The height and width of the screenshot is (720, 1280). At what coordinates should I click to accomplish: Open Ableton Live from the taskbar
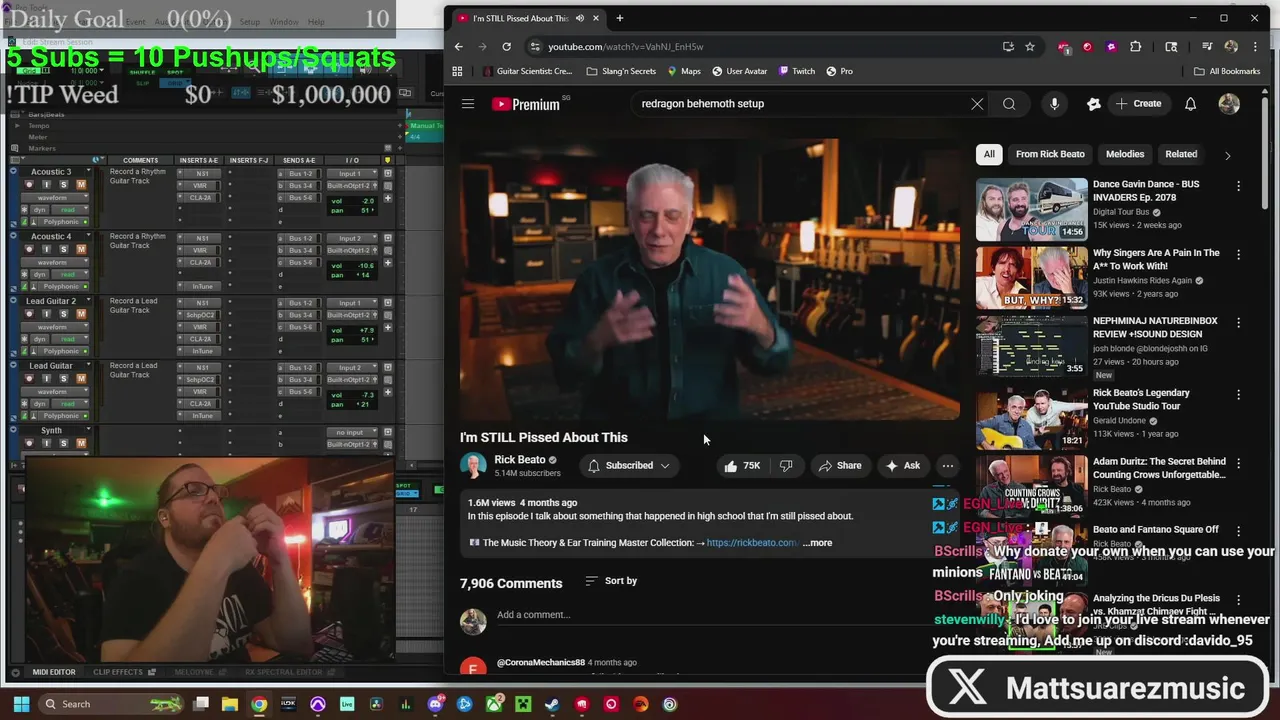[347, 704]
